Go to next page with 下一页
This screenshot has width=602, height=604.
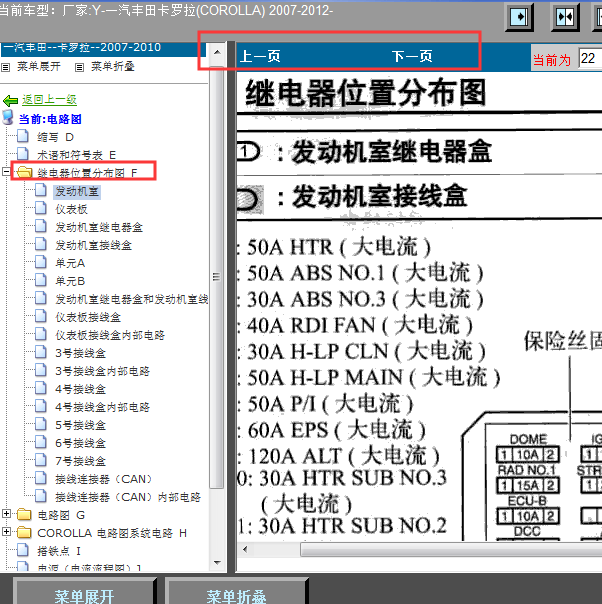click(x=412, y=57)
